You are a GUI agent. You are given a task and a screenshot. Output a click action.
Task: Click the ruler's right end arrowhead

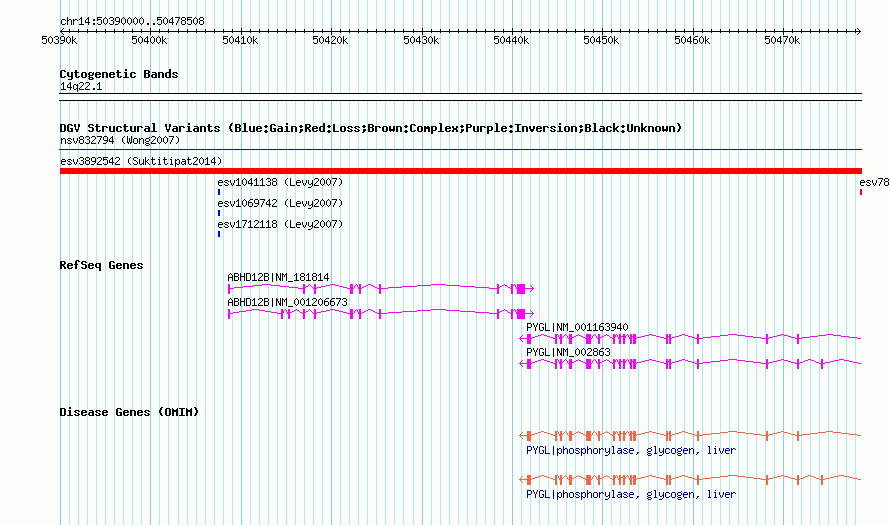point(859,31)
